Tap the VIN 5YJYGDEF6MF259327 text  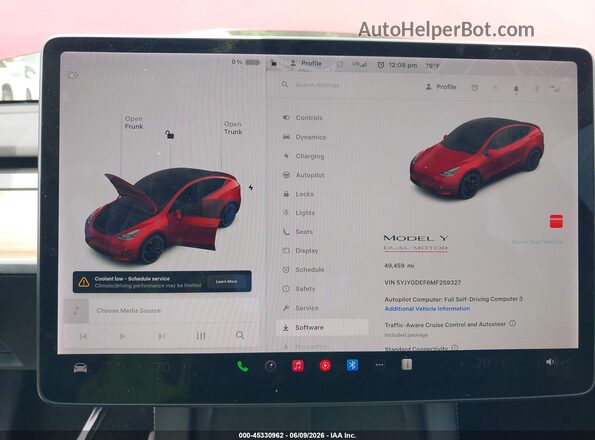(423, 283)
